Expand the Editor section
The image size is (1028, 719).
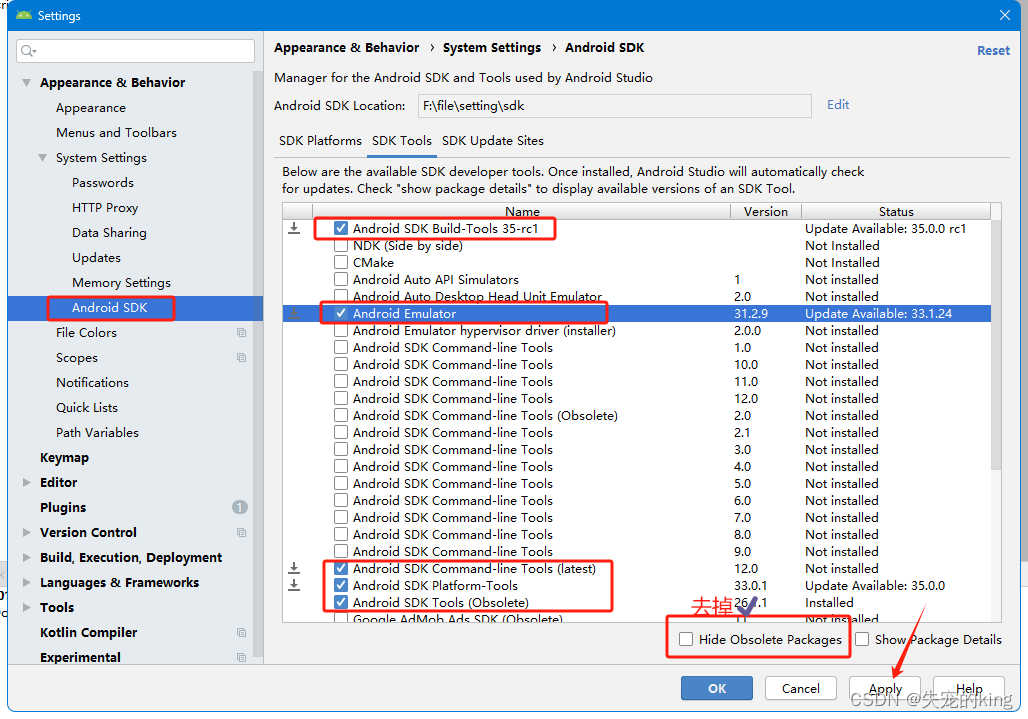pyautogui.click(x=26, y=482)
